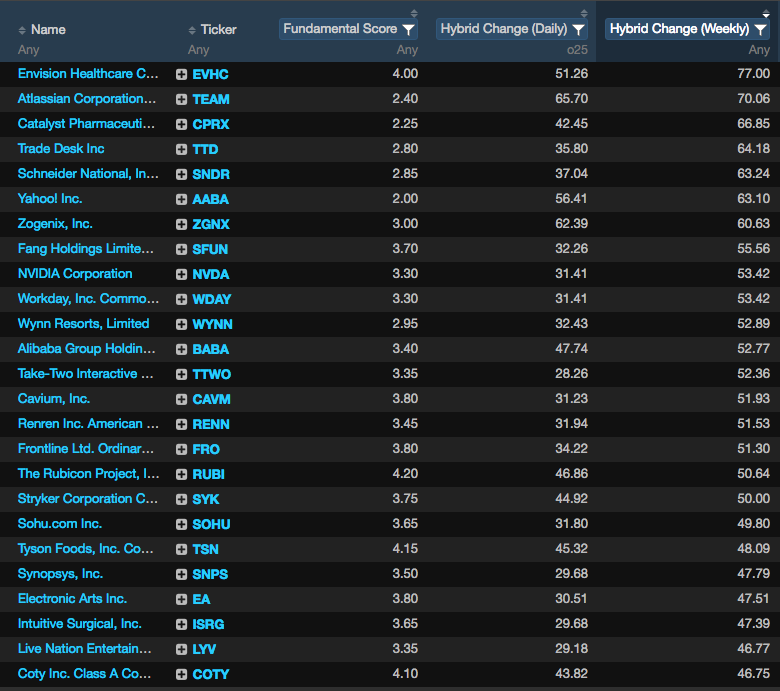Select the Fundamental Score column button
Image resolution: width=780 pixels, height=691 pixels.
[348, 29]
